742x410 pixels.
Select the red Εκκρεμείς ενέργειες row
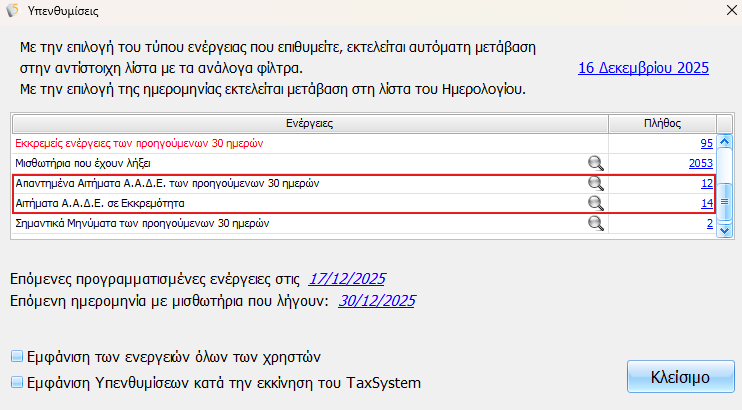tap(150, 144)
